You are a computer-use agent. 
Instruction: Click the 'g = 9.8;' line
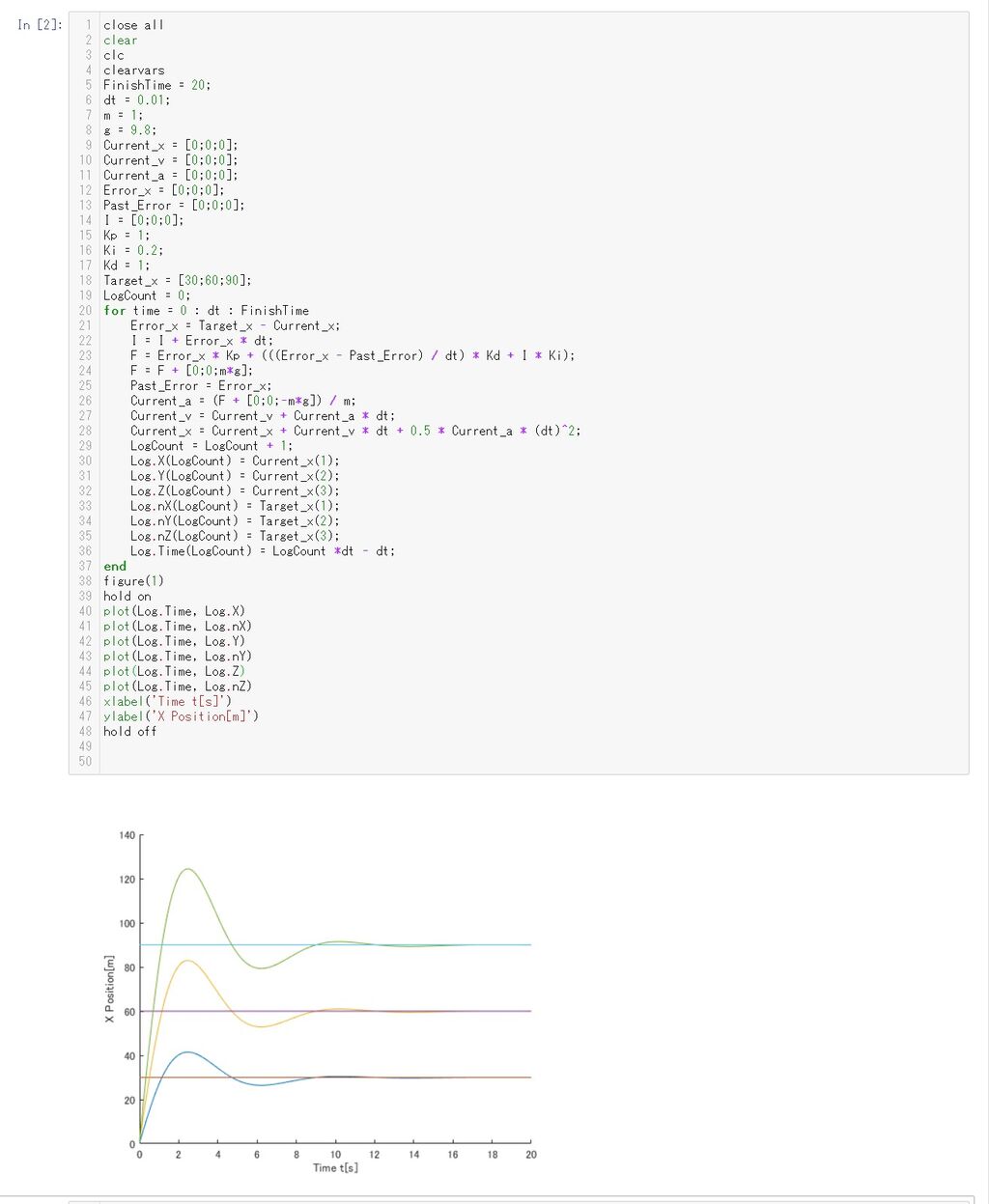pyautogui.click(x=129, y=130)
